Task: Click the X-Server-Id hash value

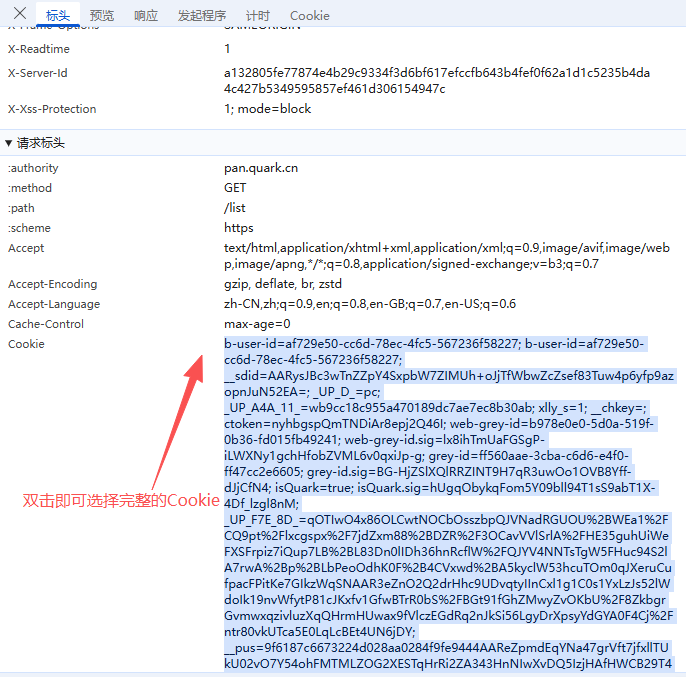Action: click(x=437, y=81)
